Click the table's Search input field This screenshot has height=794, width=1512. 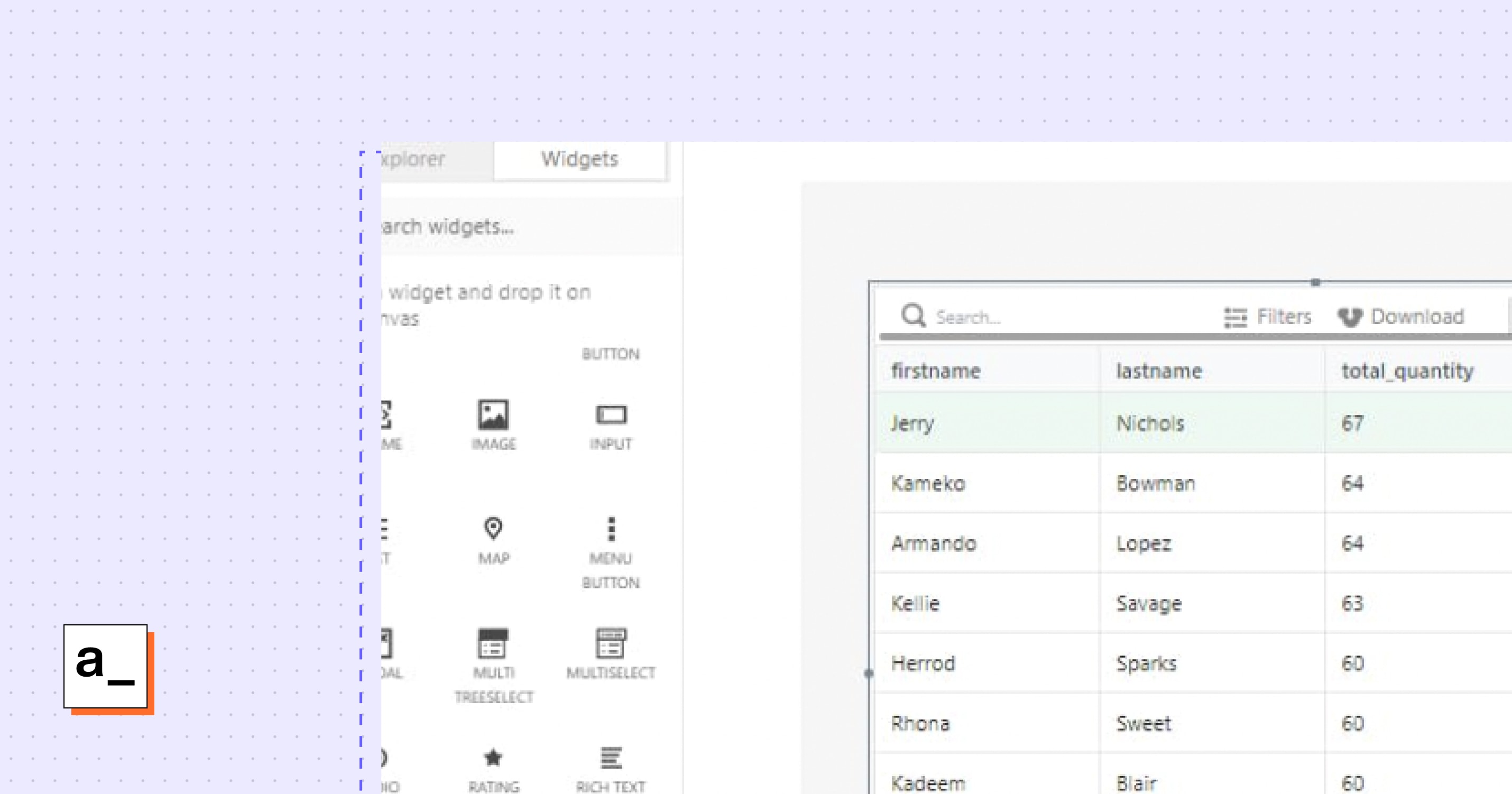tap(986, 317)
